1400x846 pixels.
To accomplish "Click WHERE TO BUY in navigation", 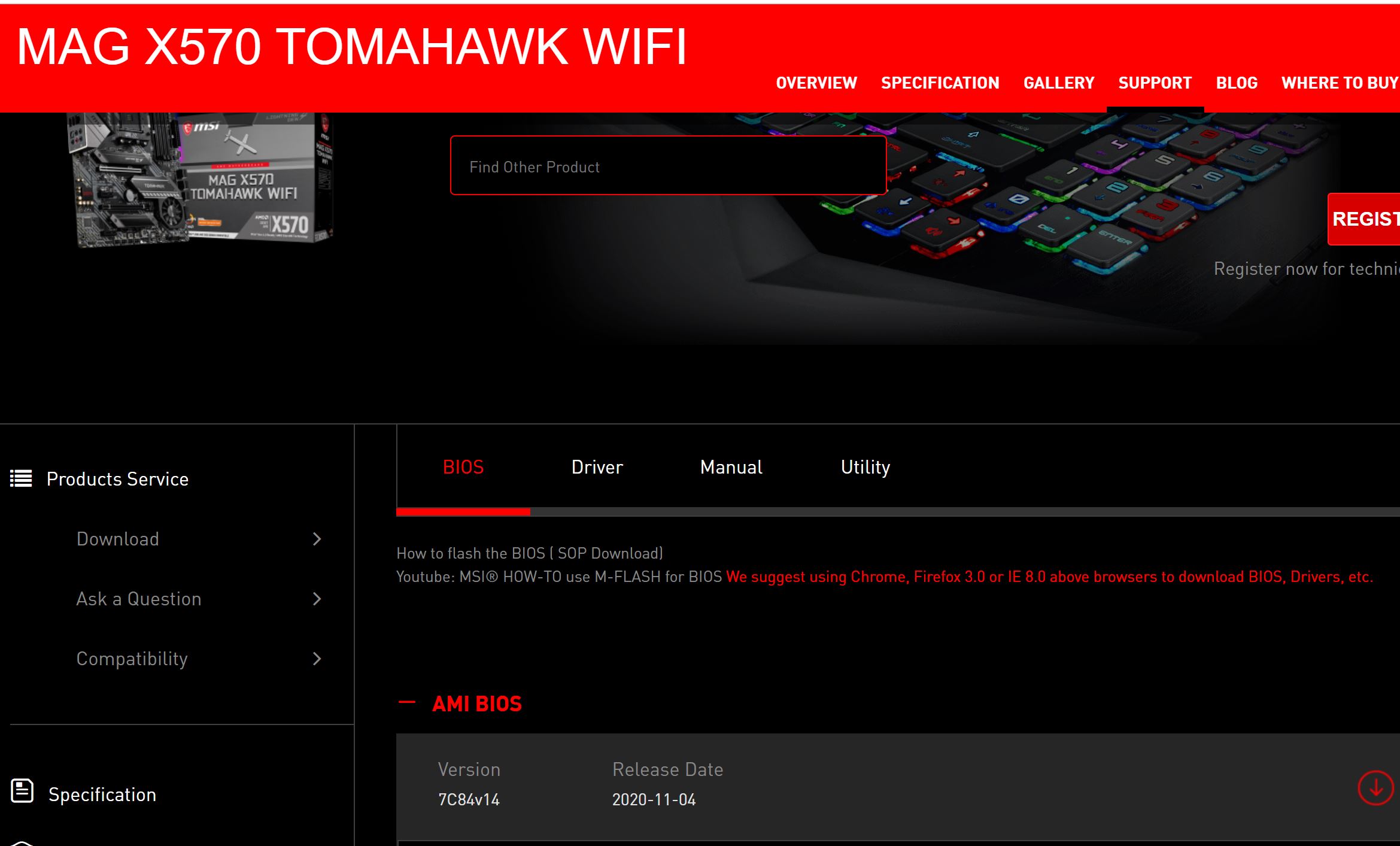I will (x=1340, y=83).
